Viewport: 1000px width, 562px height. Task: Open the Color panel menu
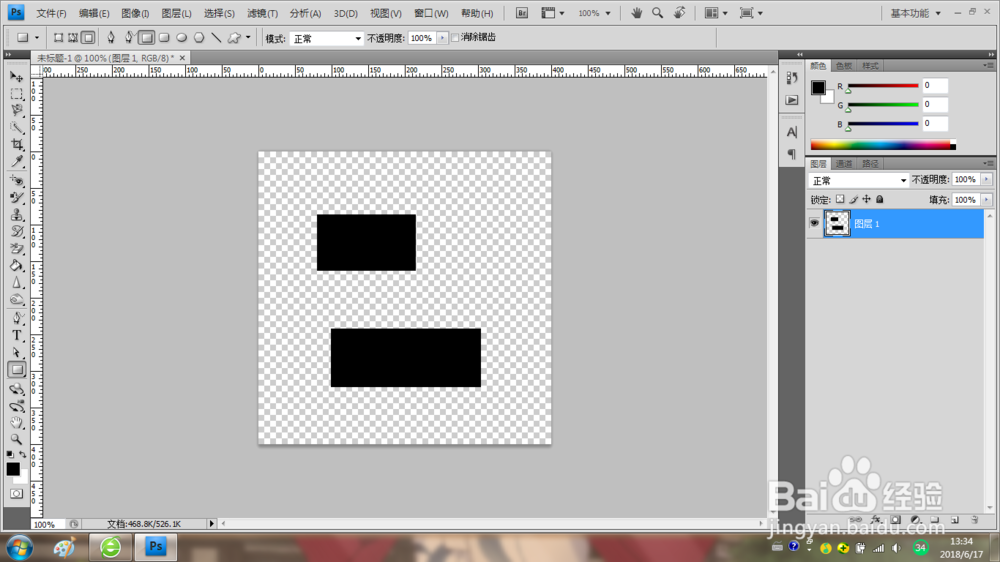987,65
